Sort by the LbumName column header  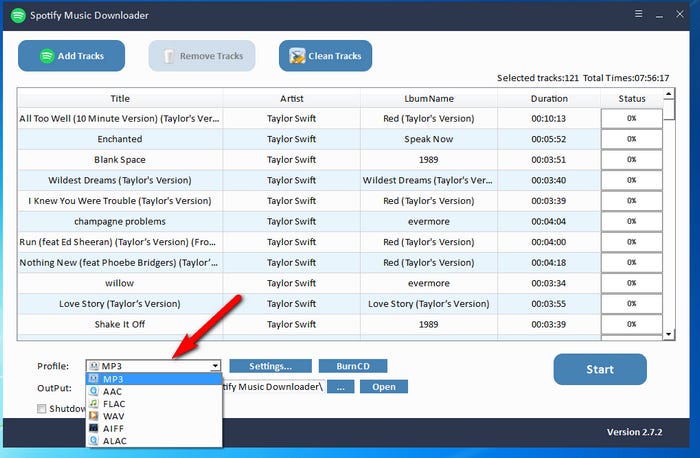[x=429, y=98]
